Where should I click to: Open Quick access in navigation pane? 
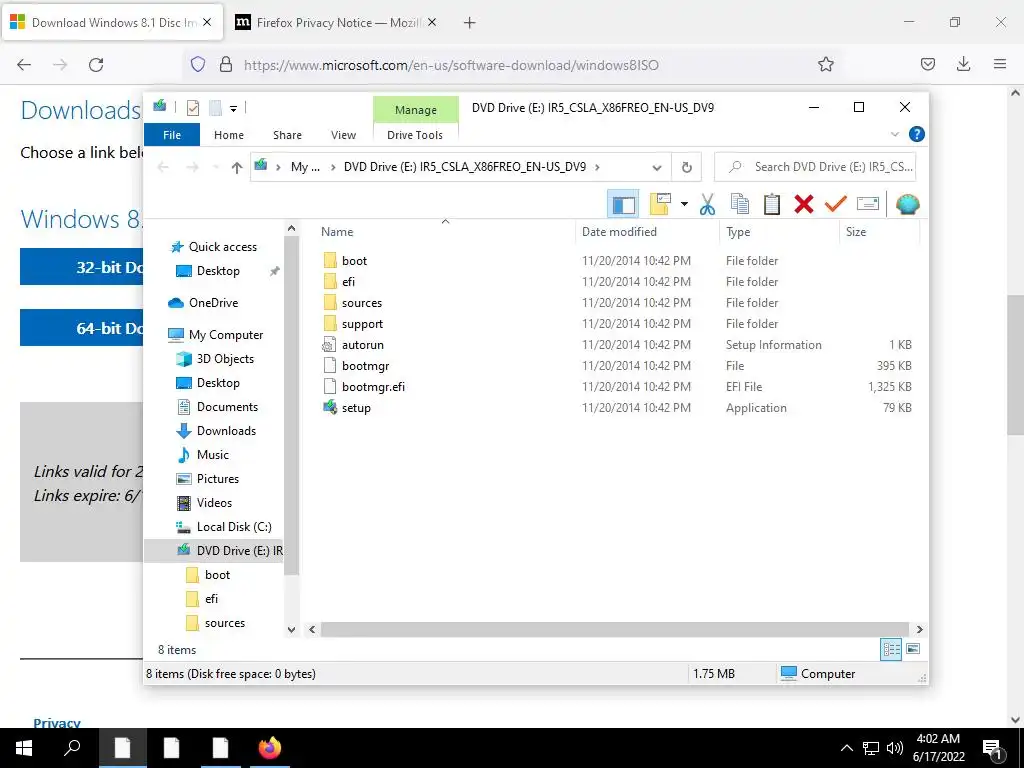coord(222,247)
